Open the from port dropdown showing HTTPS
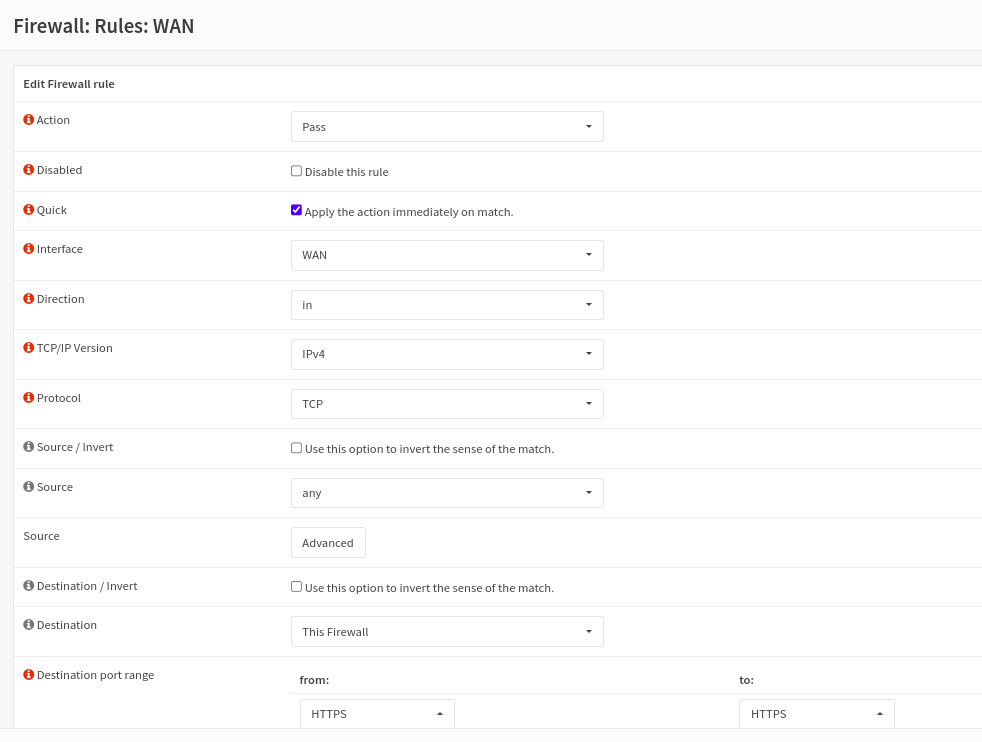The width and height of the screenshot is (982, 742). pos(377,713)
